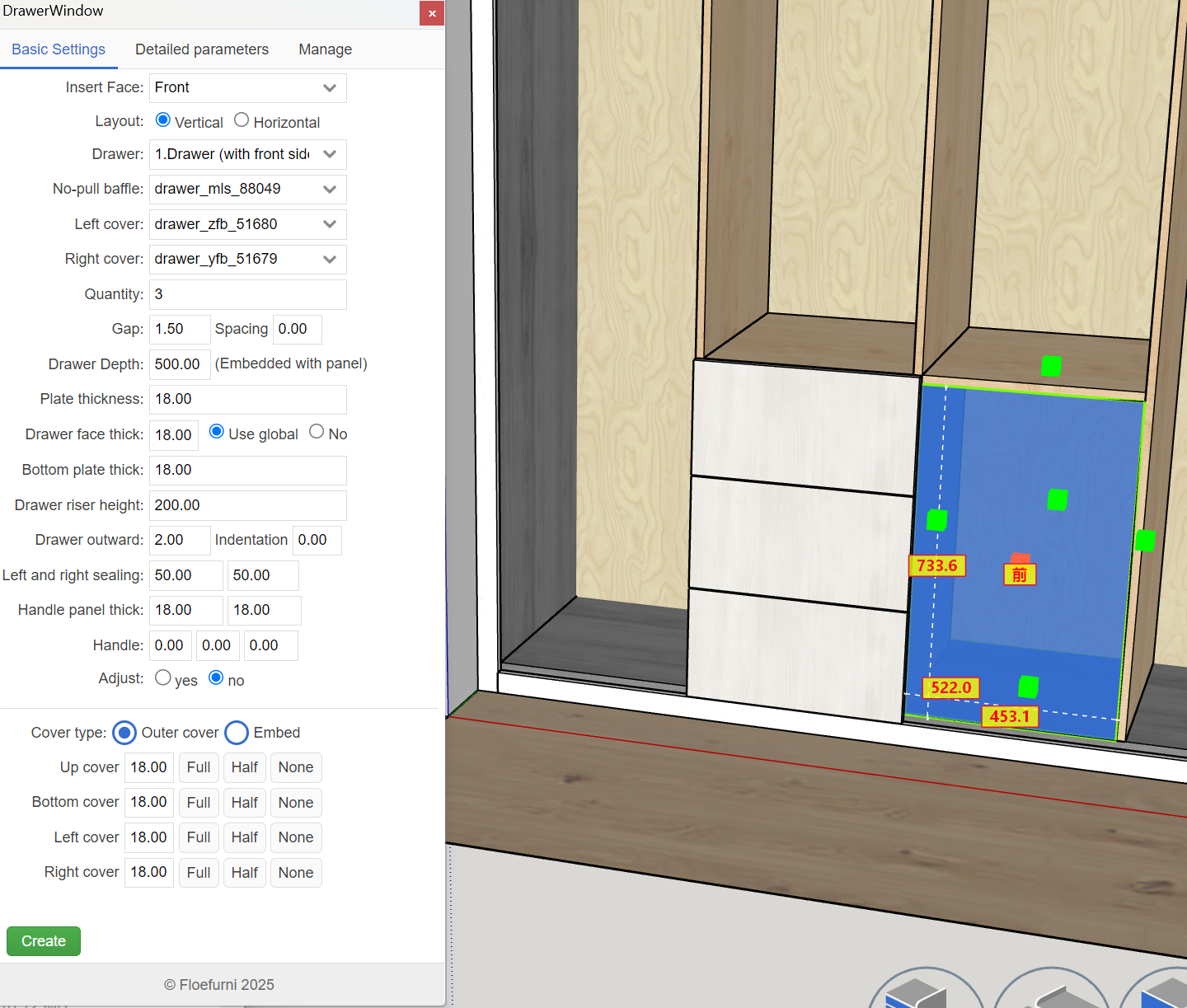The image size is (1187, 1008).
Task: Expand the No-pull baffle dropdown
Action: [247, 190]
